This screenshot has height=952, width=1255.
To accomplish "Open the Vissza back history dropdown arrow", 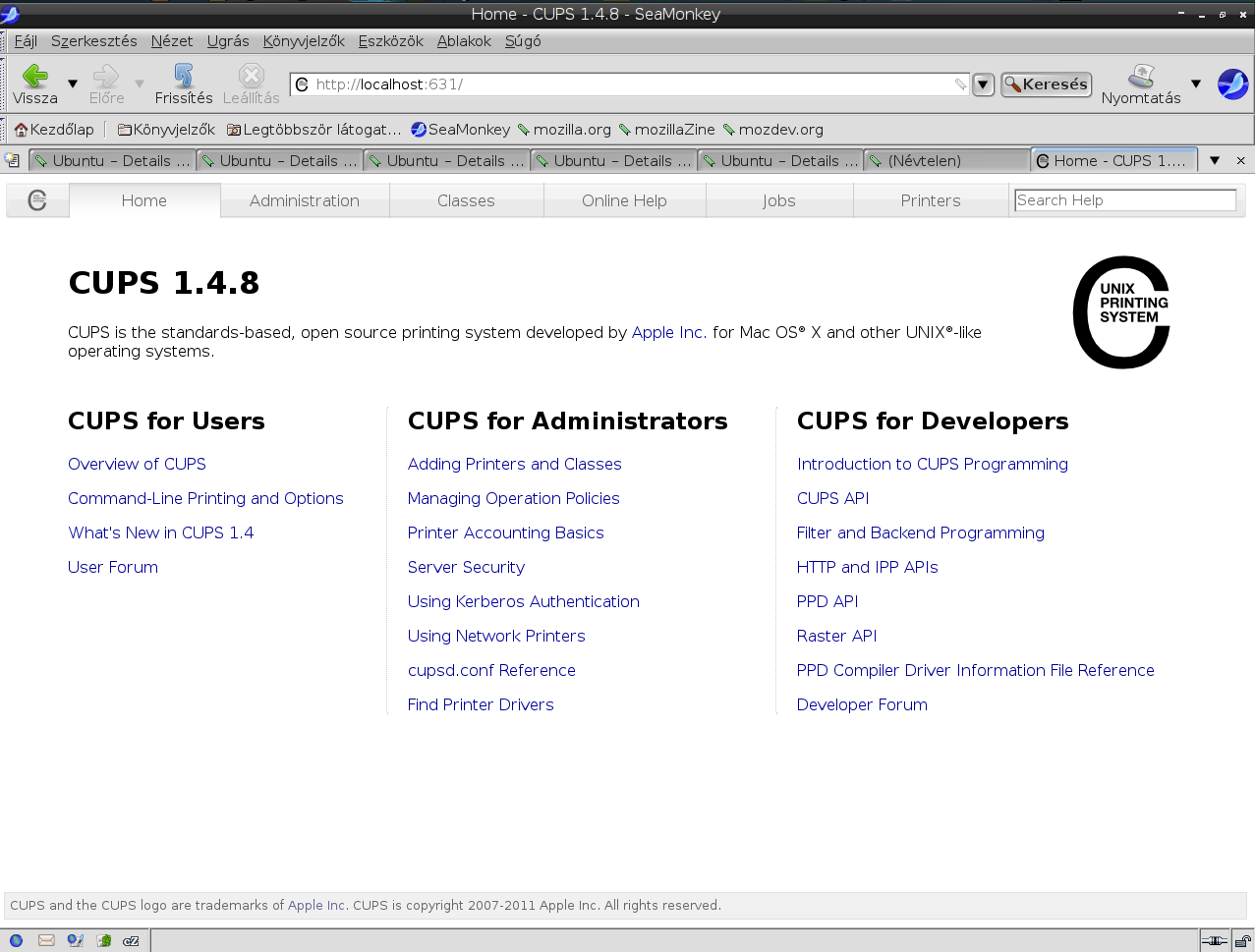I will click(x=73, y=84).
